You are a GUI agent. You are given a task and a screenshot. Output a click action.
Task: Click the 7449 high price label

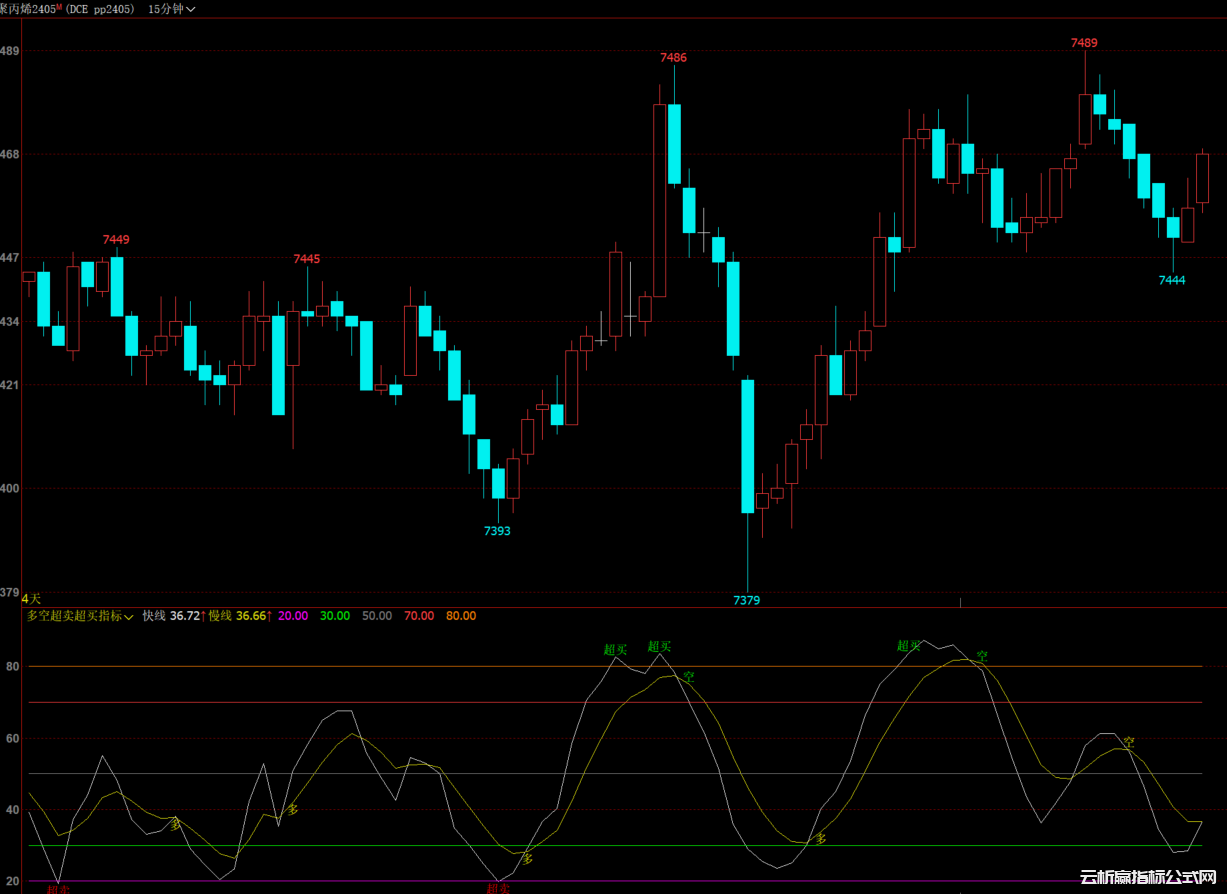click(x=116, y=240)
